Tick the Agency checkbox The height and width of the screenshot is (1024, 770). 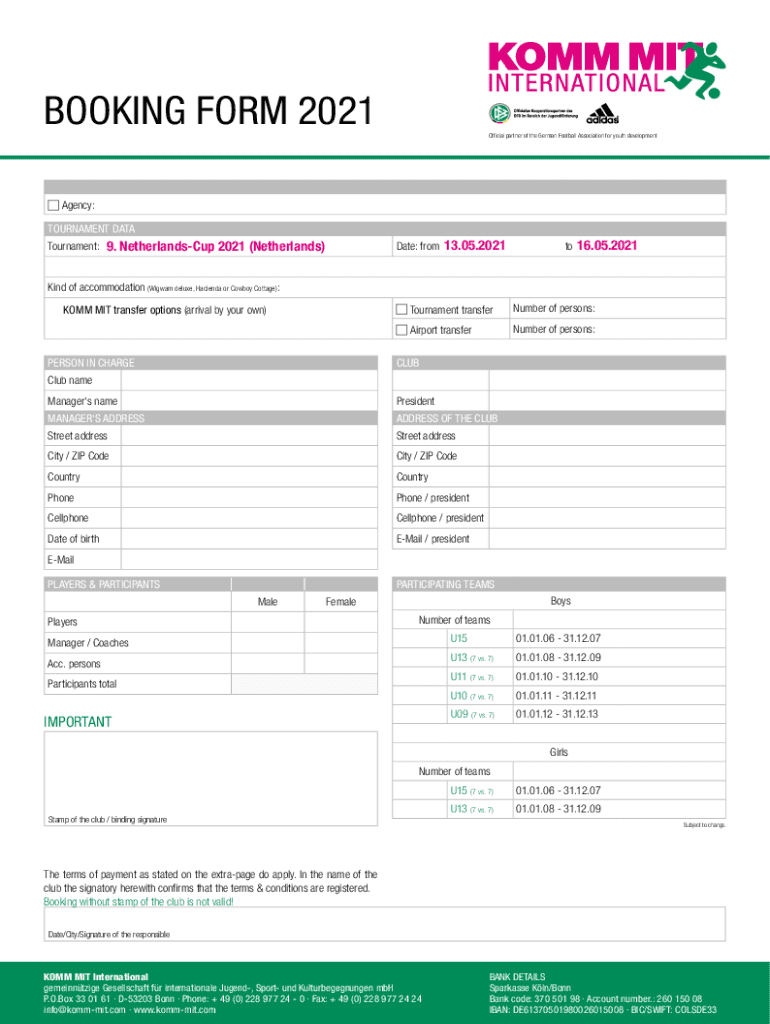point(54,205)
